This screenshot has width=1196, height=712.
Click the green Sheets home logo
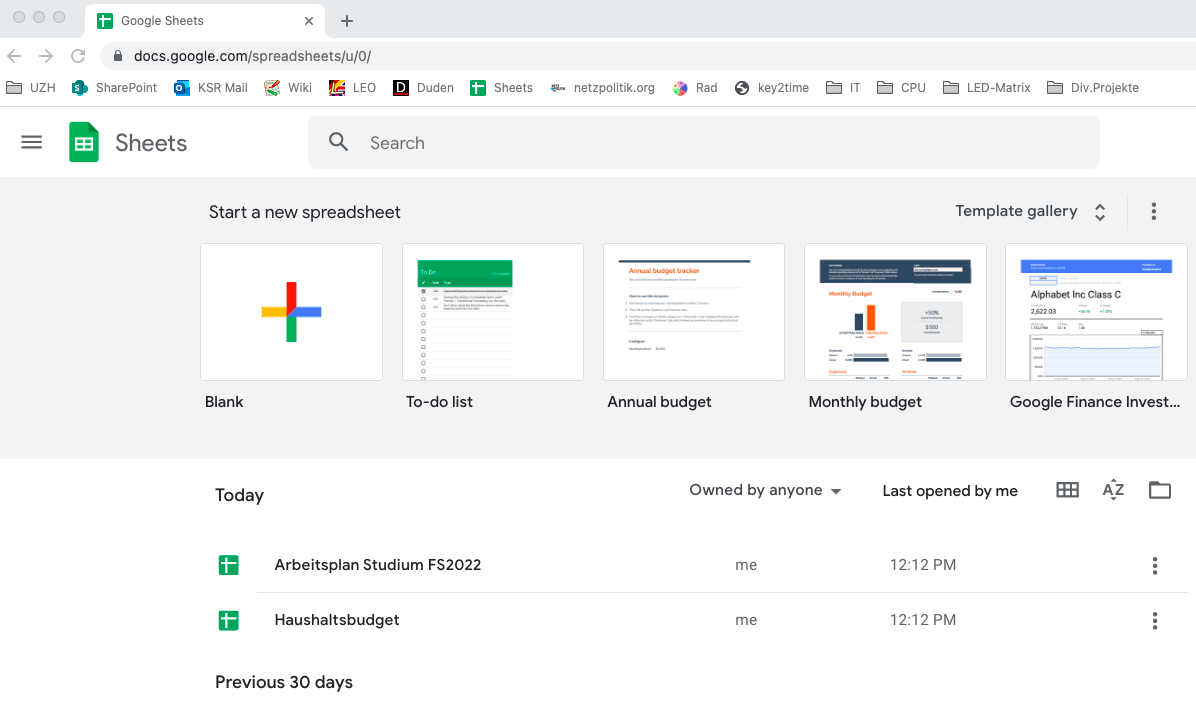click(84, 143)
